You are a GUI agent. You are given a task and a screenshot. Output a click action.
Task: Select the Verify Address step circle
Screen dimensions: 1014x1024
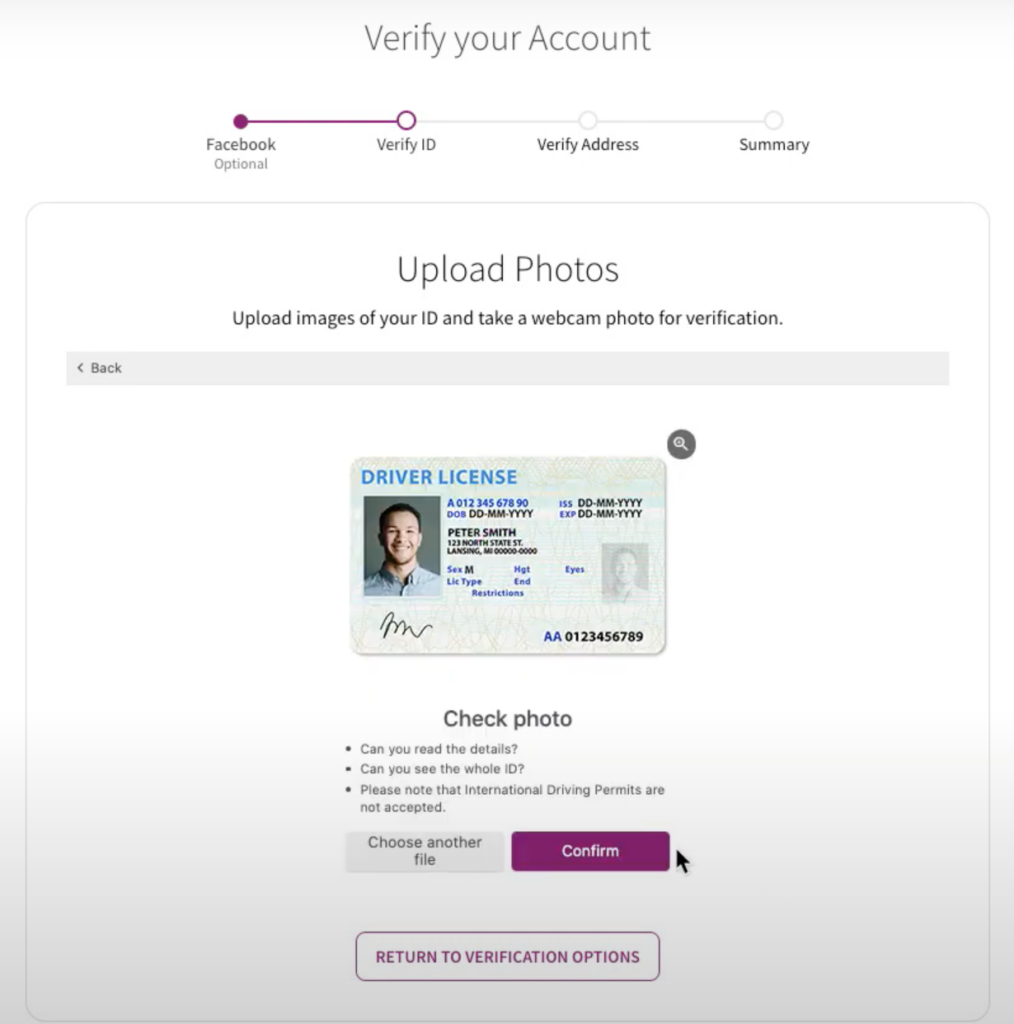click(x=588, y=120)
